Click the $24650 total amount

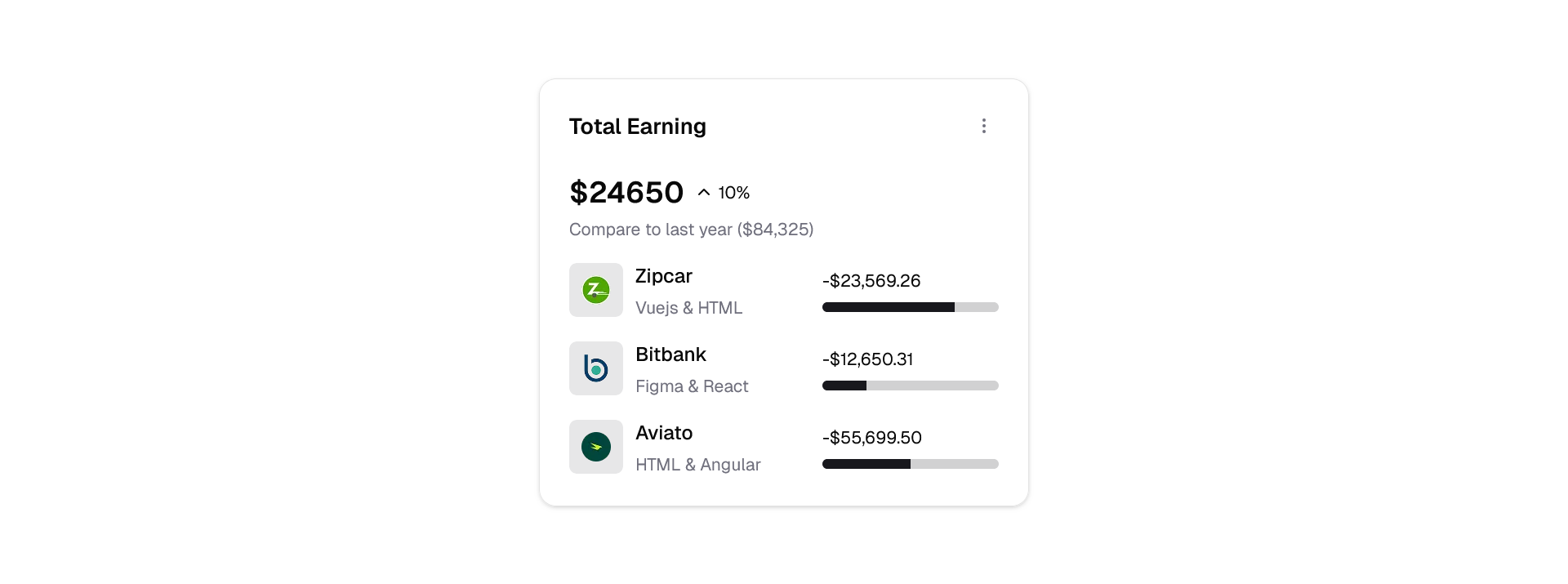[626, 193]
